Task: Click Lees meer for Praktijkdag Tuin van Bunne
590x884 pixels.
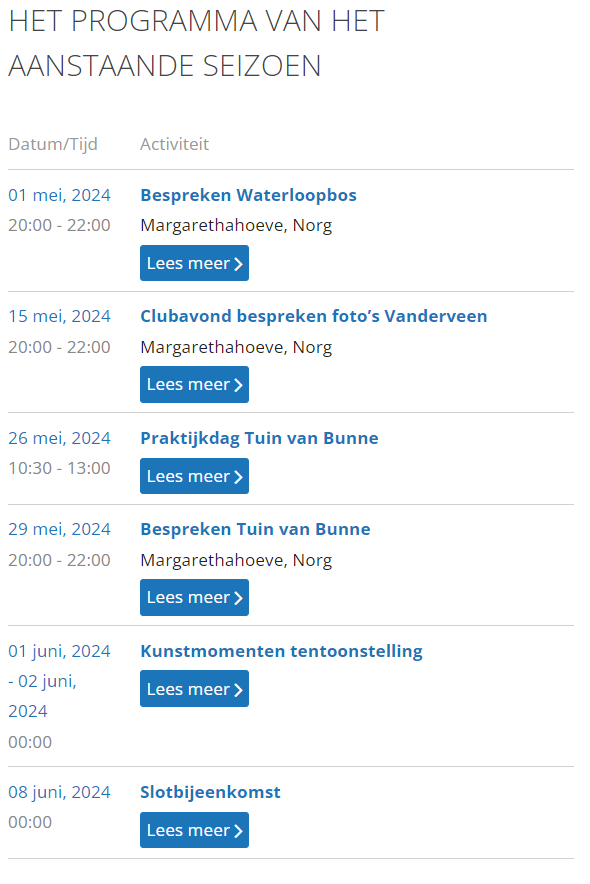Action: tap(194, 476)
